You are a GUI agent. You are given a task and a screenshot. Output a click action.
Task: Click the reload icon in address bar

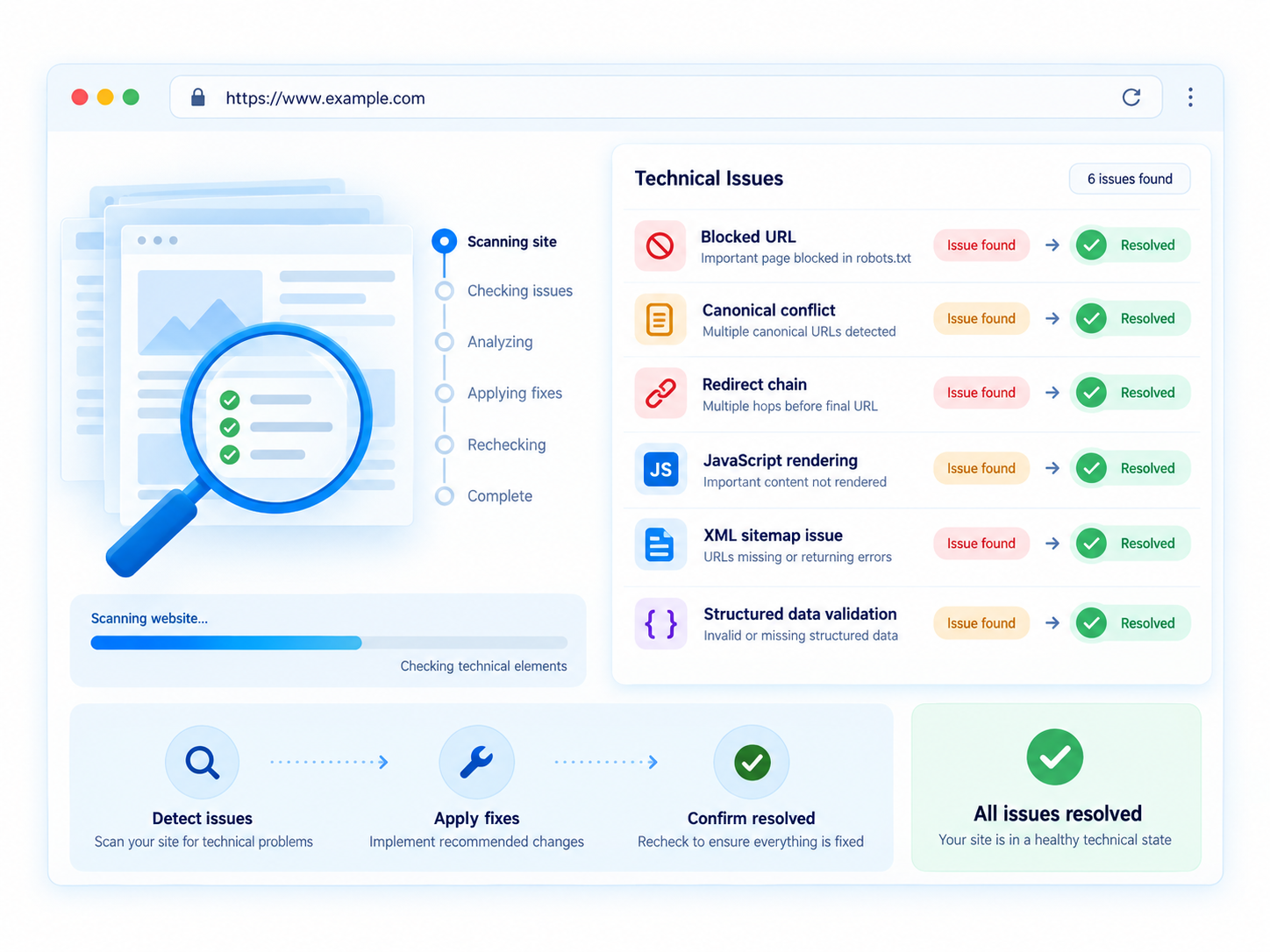point(1131,97)
